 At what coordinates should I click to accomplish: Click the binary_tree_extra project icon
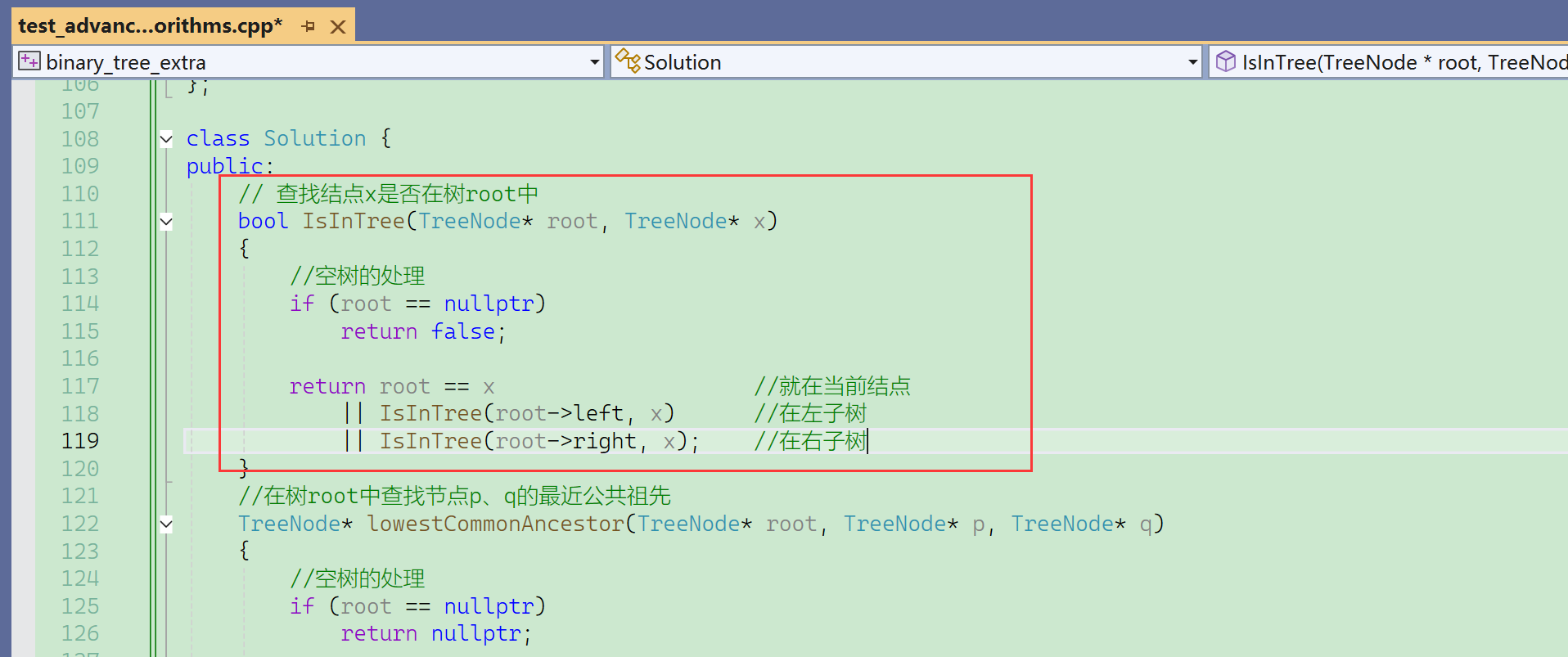click(x=29, y=61)
